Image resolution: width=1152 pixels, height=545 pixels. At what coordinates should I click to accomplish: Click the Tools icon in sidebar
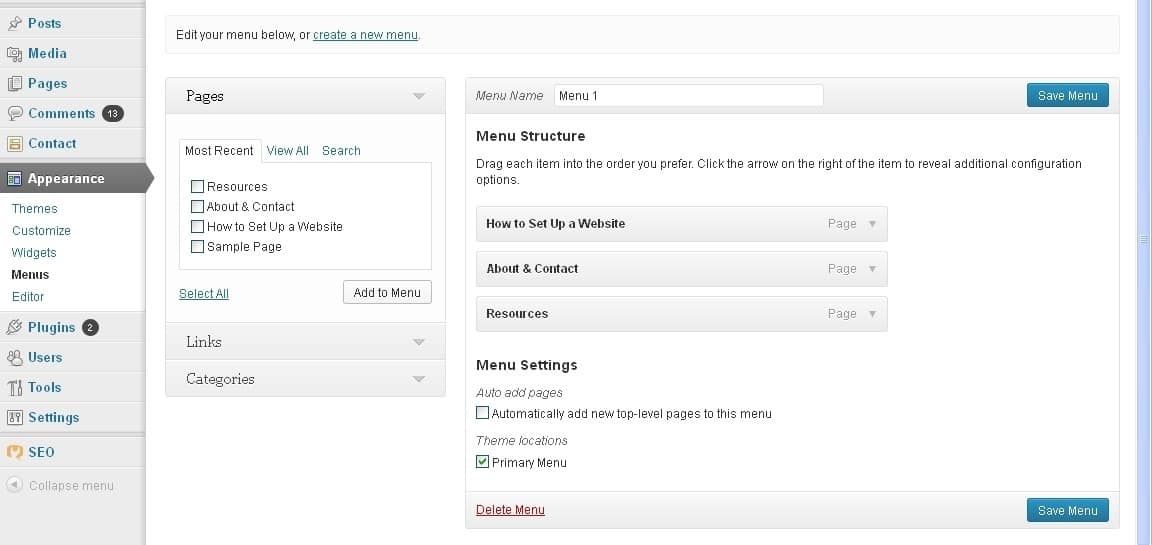coord(15,388)
